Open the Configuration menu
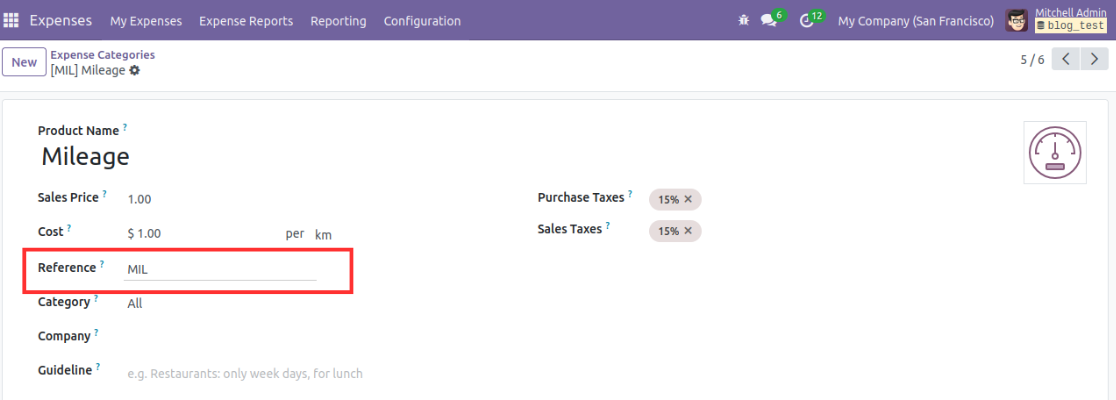Screen dimensions: 1116x400 (422, 21)
